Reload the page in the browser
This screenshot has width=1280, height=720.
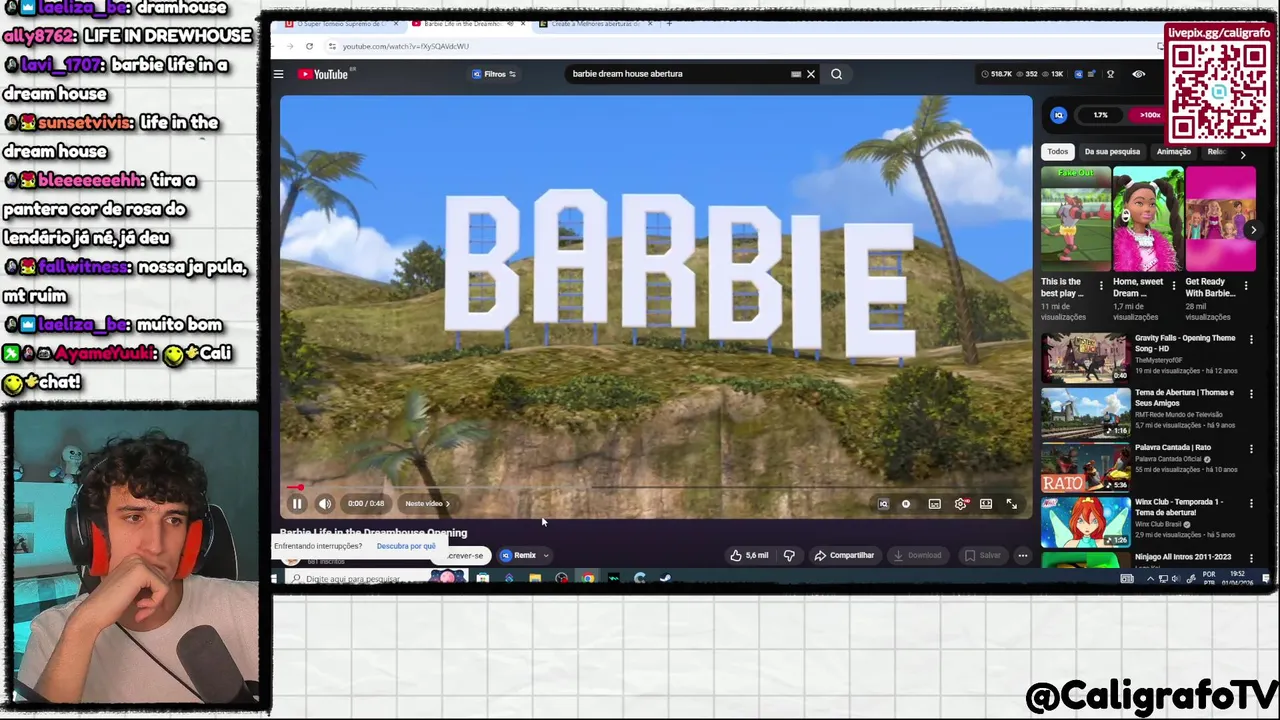click(x=309, y=46)
